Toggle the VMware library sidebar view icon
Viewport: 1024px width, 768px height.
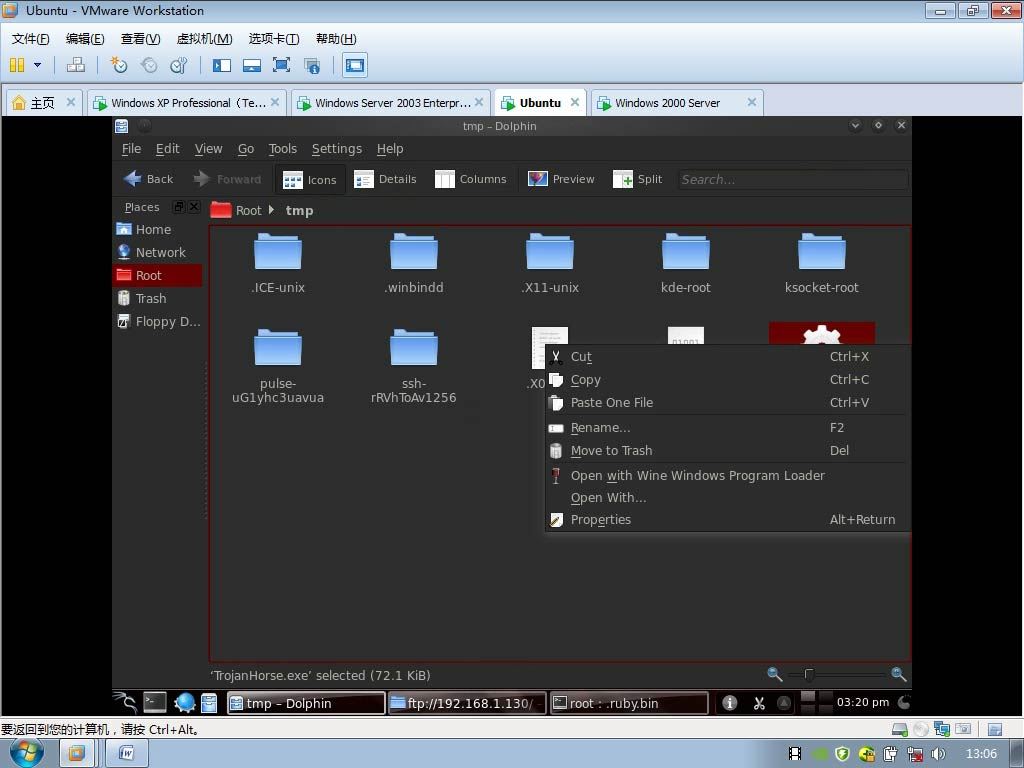[221, 65]
